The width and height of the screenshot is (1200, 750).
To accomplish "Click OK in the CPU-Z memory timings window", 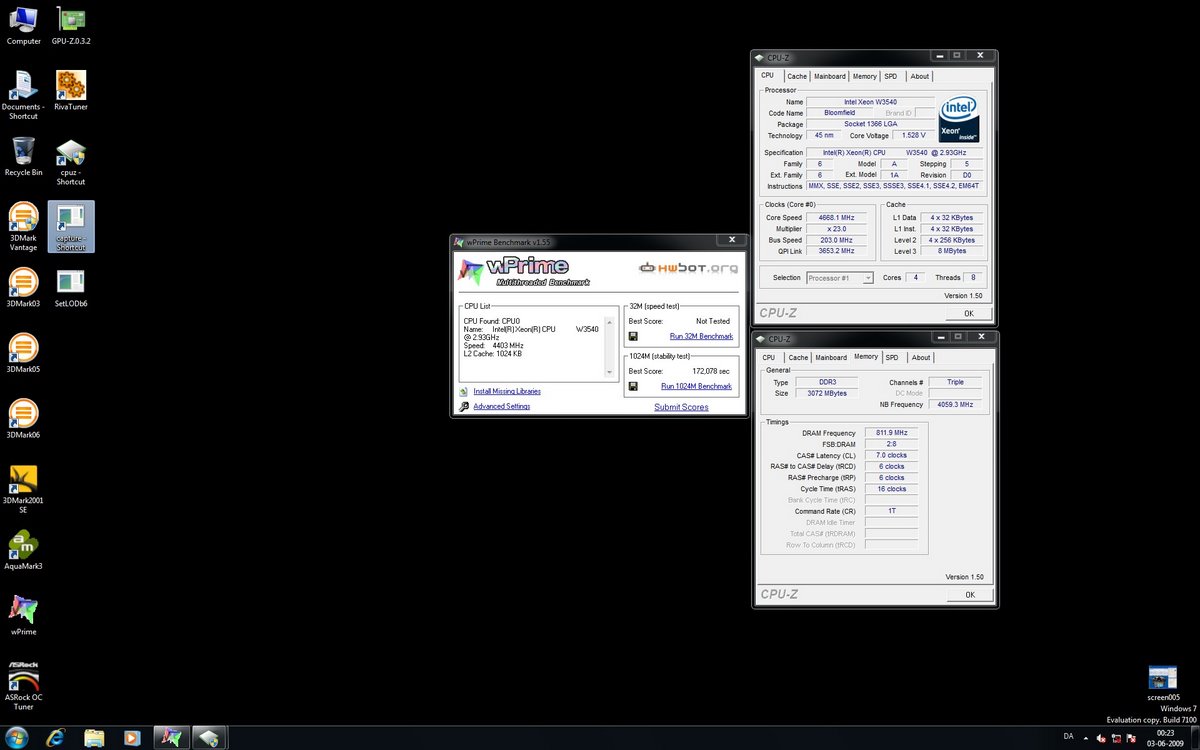I will click(969, 594).
